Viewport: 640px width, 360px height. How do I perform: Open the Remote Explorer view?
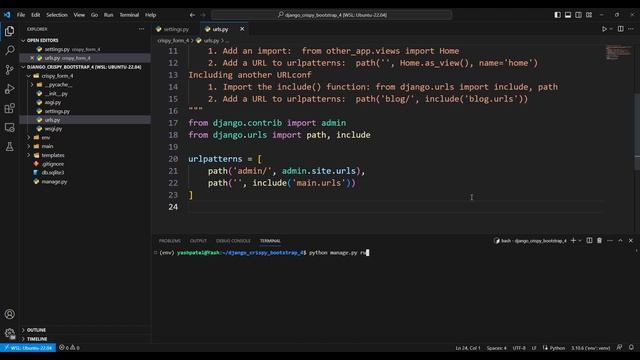pos(9,127)
